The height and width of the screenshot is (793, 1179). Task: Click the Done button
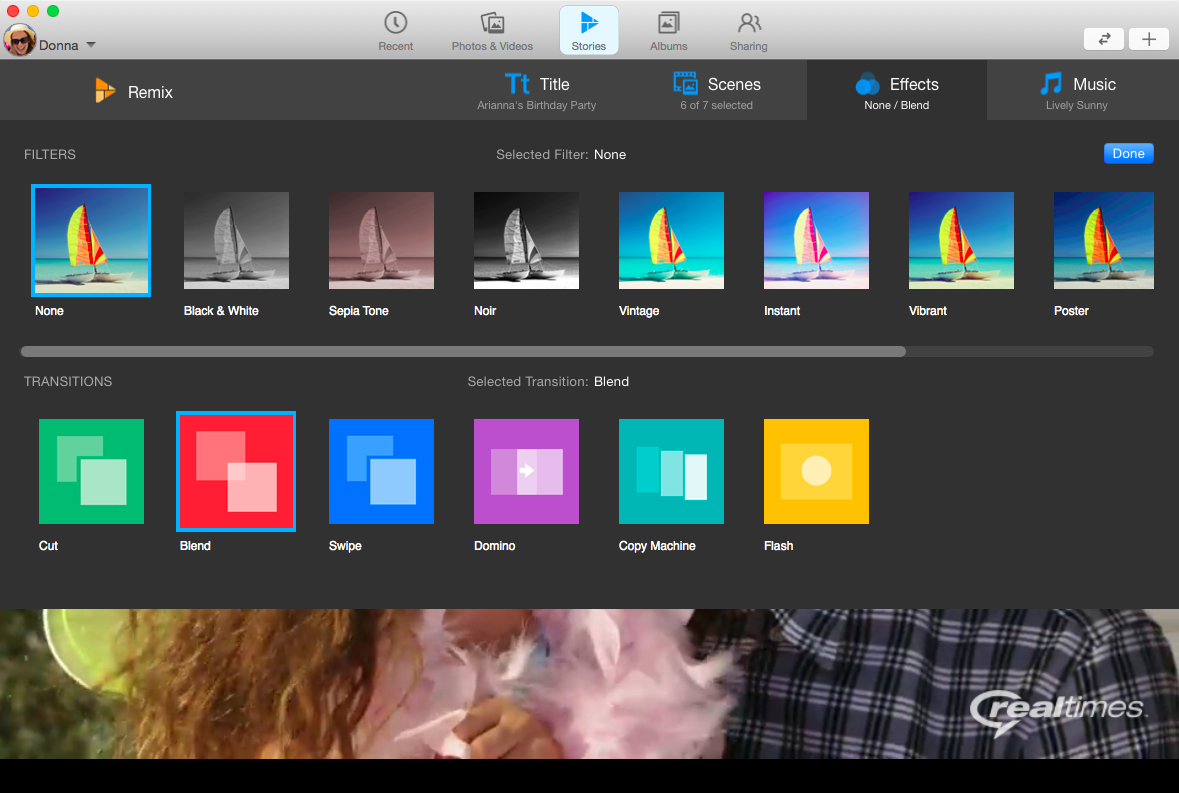(1128, 153)
